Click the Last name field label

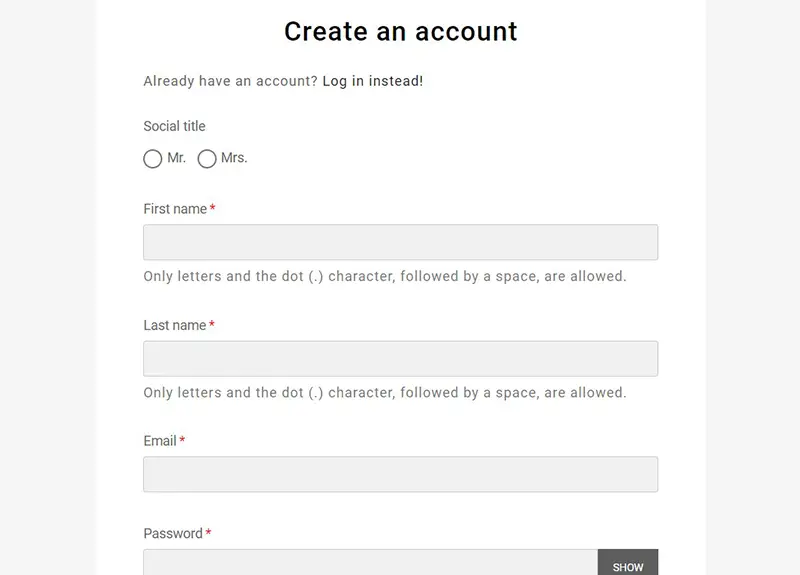[174, 325]
